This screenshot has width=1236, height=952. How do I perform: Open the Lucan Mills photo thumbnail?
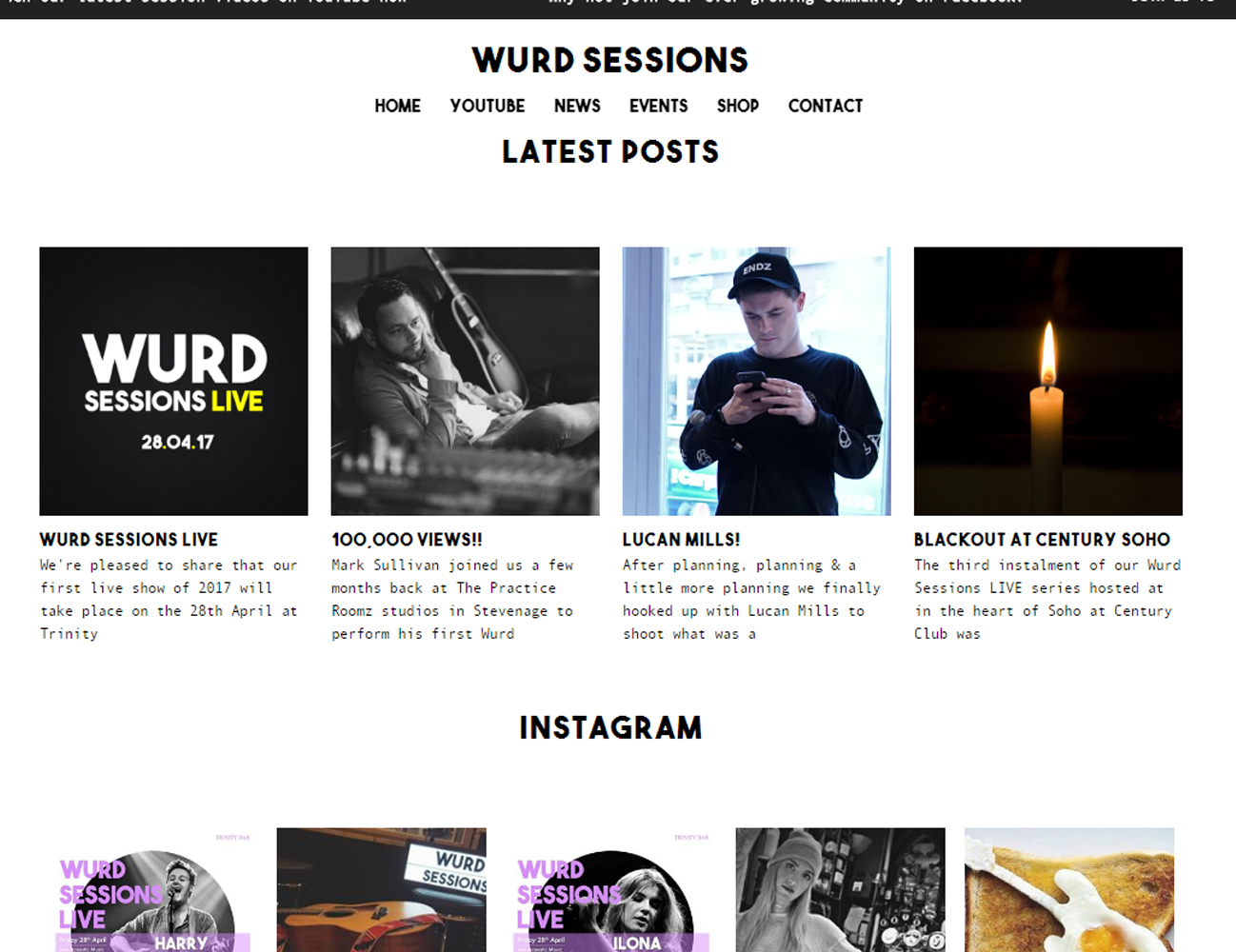tap(756, 381)
